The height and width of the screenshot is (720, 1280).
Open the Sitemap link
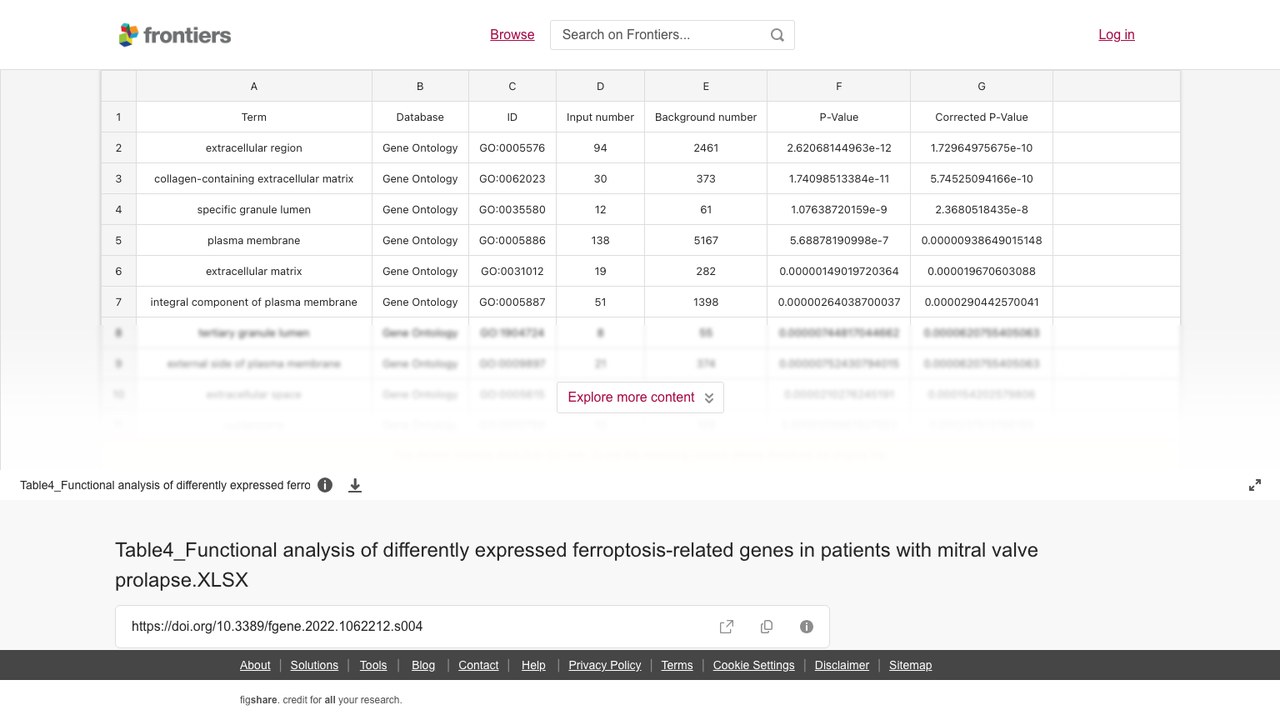[910, 665]
